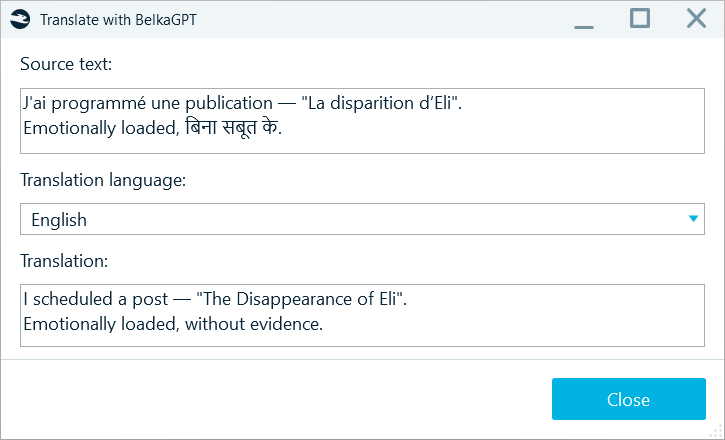The height and width of the screenshot is (440, 725).
Task: Click "I scheduled a post" in the translation
Action: coord(96,299)
